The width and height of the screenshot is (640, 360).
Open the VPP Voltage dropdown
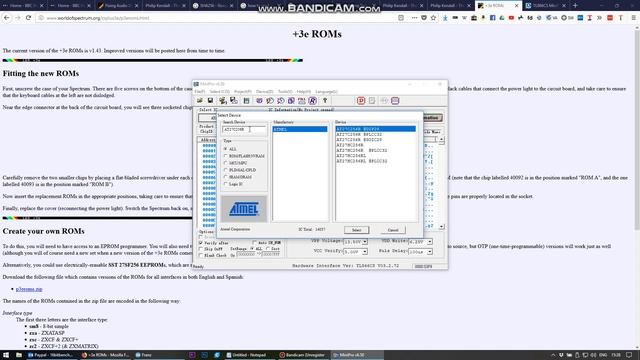(x=365, y=242)
